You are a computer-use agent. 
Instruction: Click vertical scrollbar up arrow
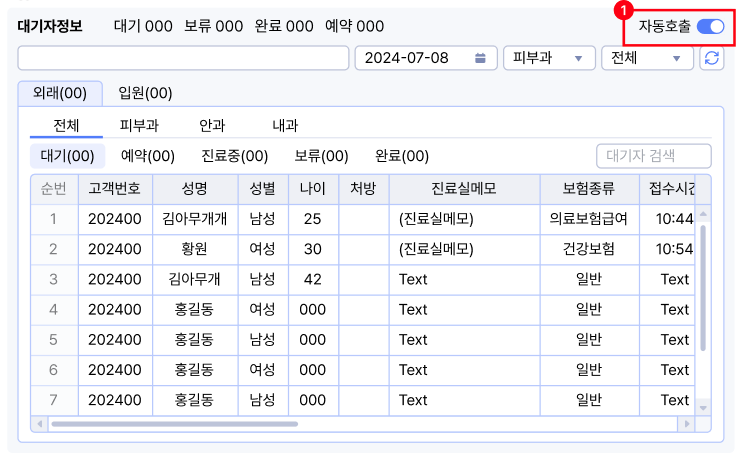pyautogui.click(x=703, y=214)
